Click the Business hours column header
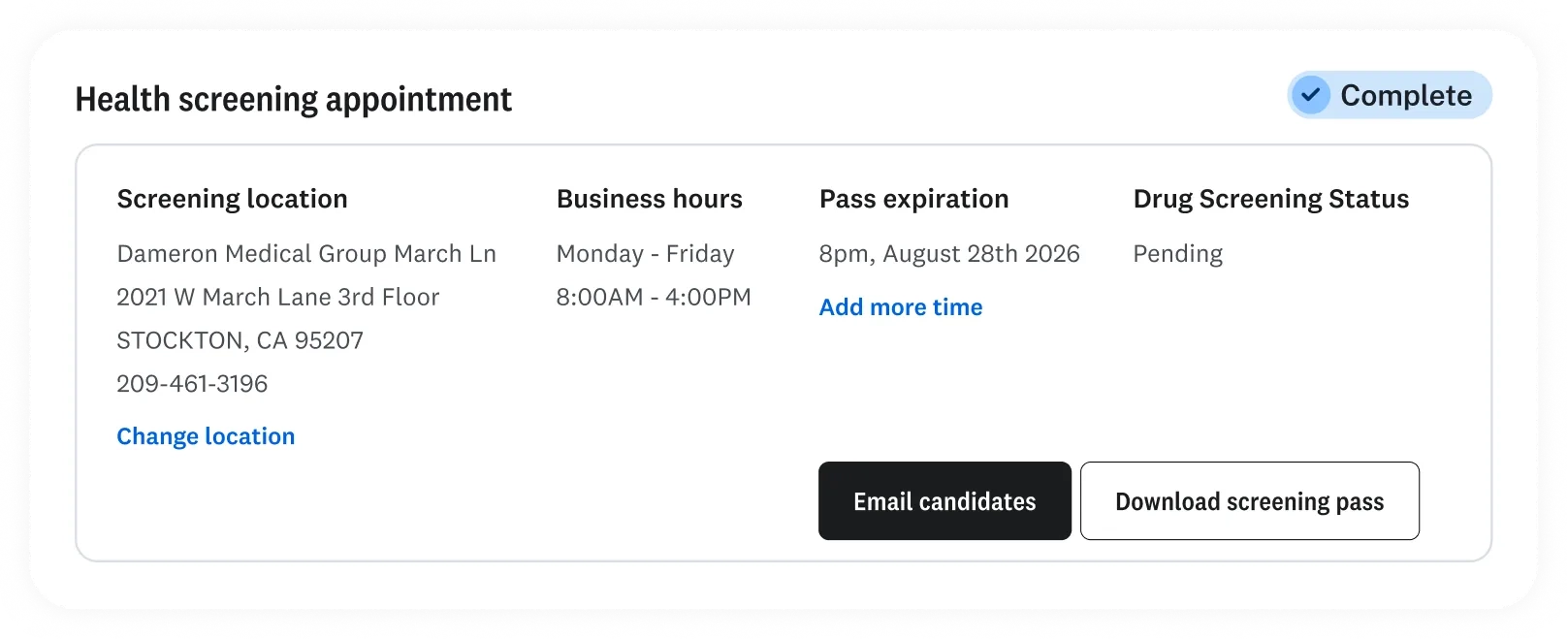1568x639 pixels. [x=649, y=199]
